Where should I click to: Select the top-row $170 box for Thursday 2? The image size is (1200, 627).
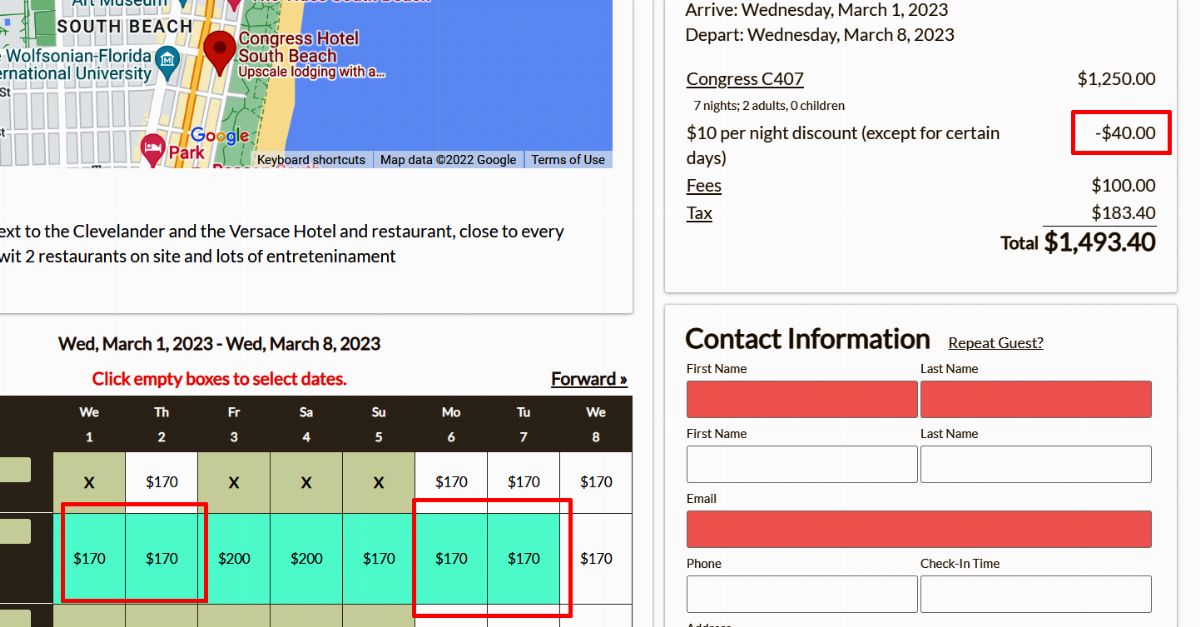162,482
